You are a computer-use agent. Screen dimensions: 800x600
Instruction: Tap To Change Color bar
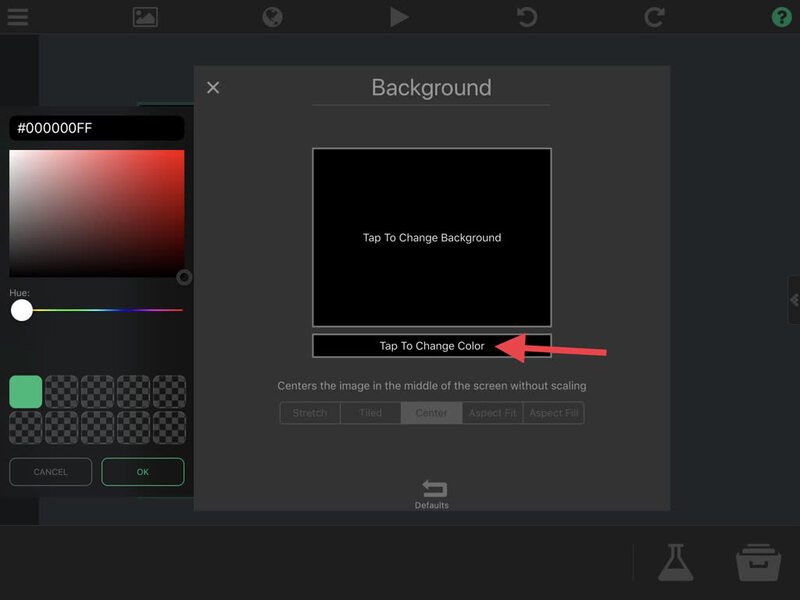(x=432, y=346)
